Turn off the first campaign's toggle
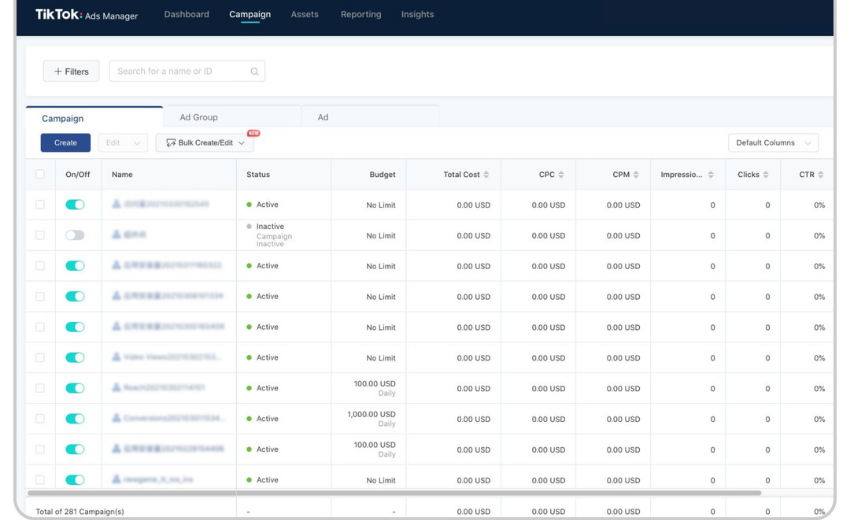850x520 pixels. pos(75,205)
